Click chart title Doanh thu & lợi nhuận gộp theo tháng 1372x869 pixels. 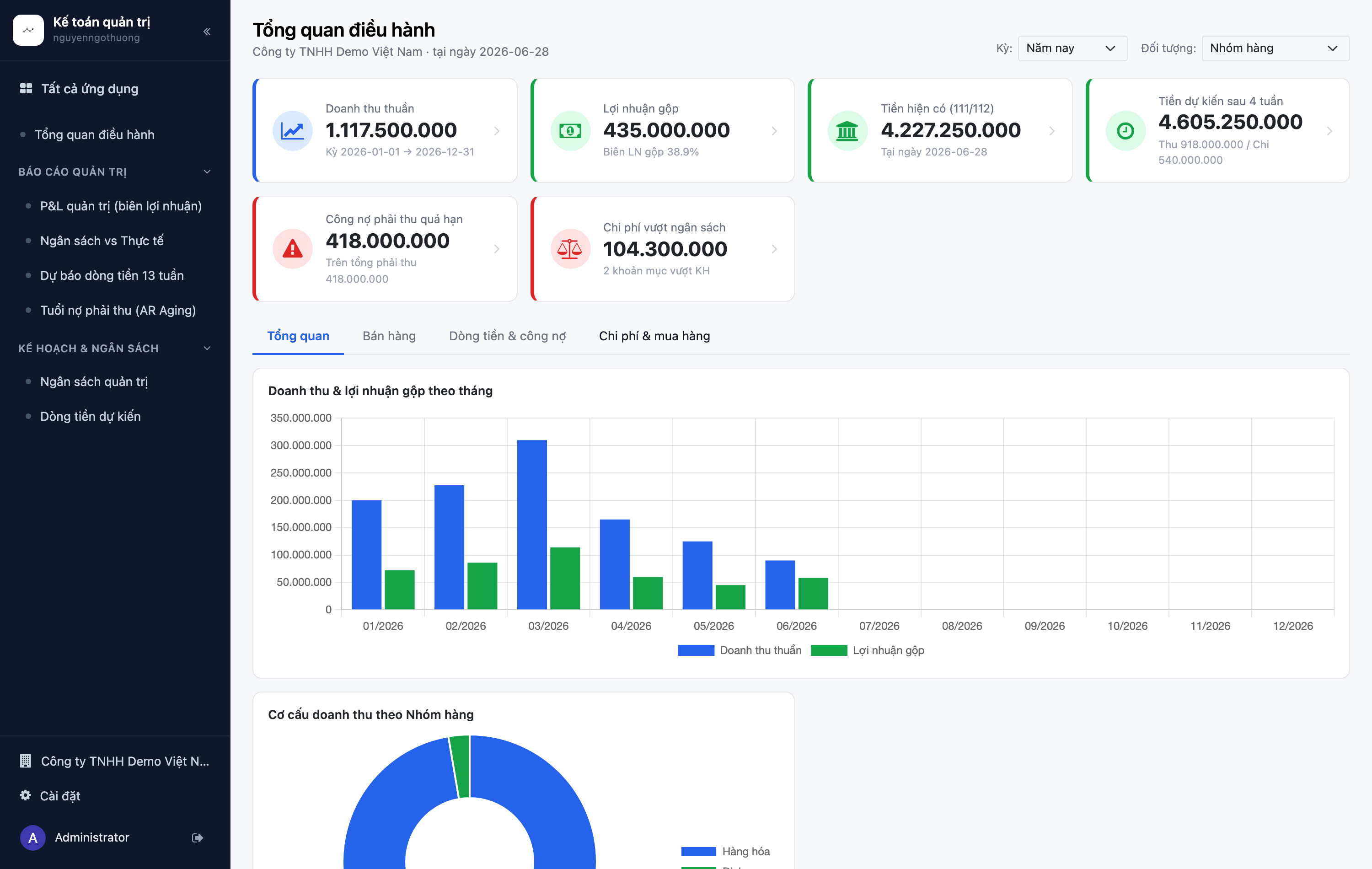(x=380, y=390)
